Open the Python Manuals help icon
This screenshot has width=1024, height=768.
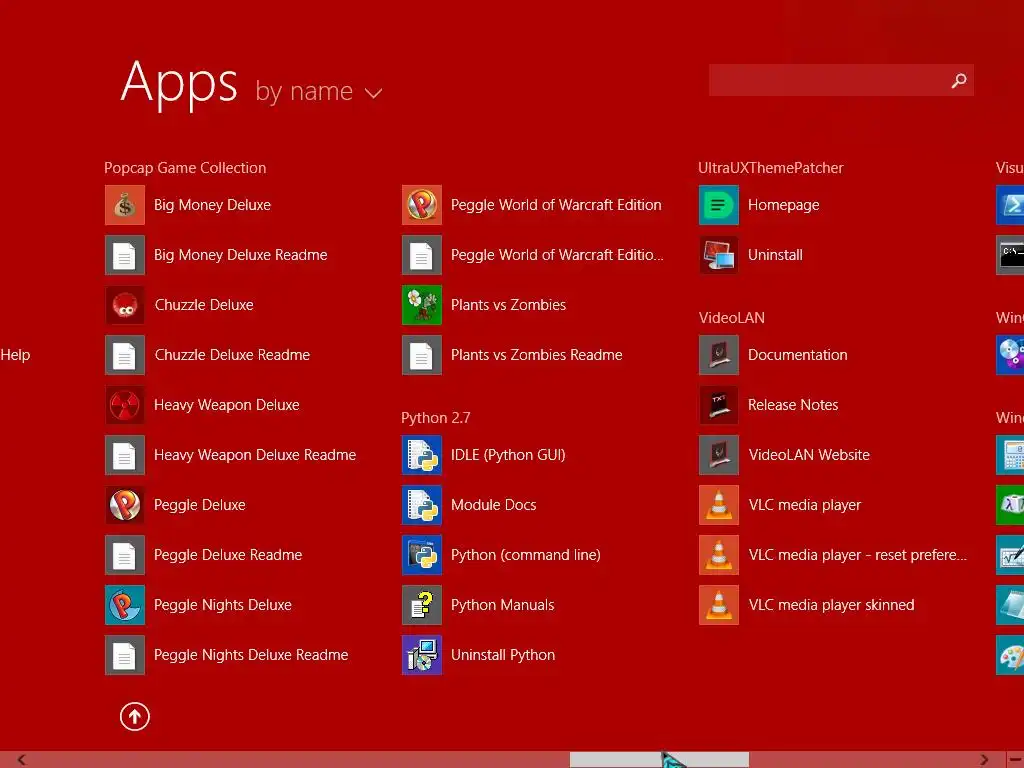tap(422, 605)
